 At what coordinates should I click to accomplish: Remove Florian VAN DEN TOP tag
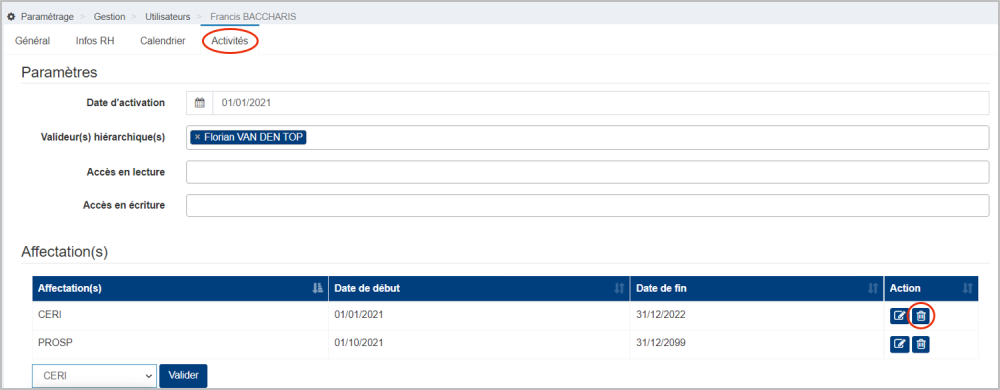197,137
